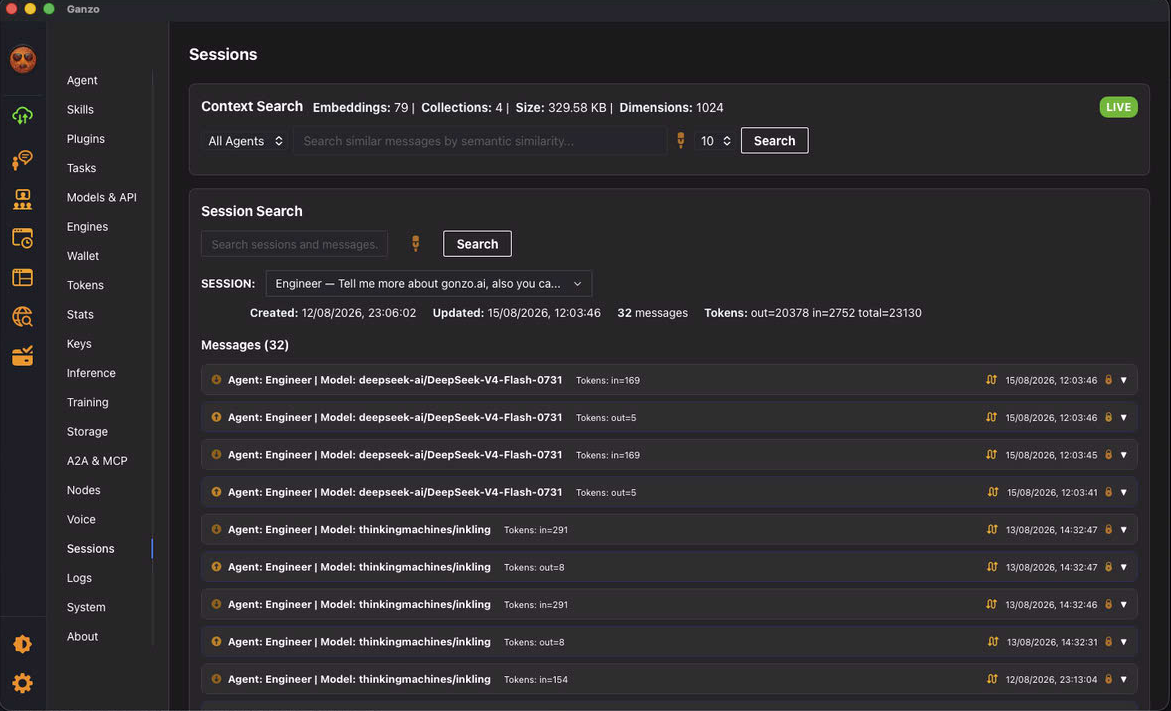Expand the 15/08/2026, 12:03:46 in=169 message

coord(1123,380)
